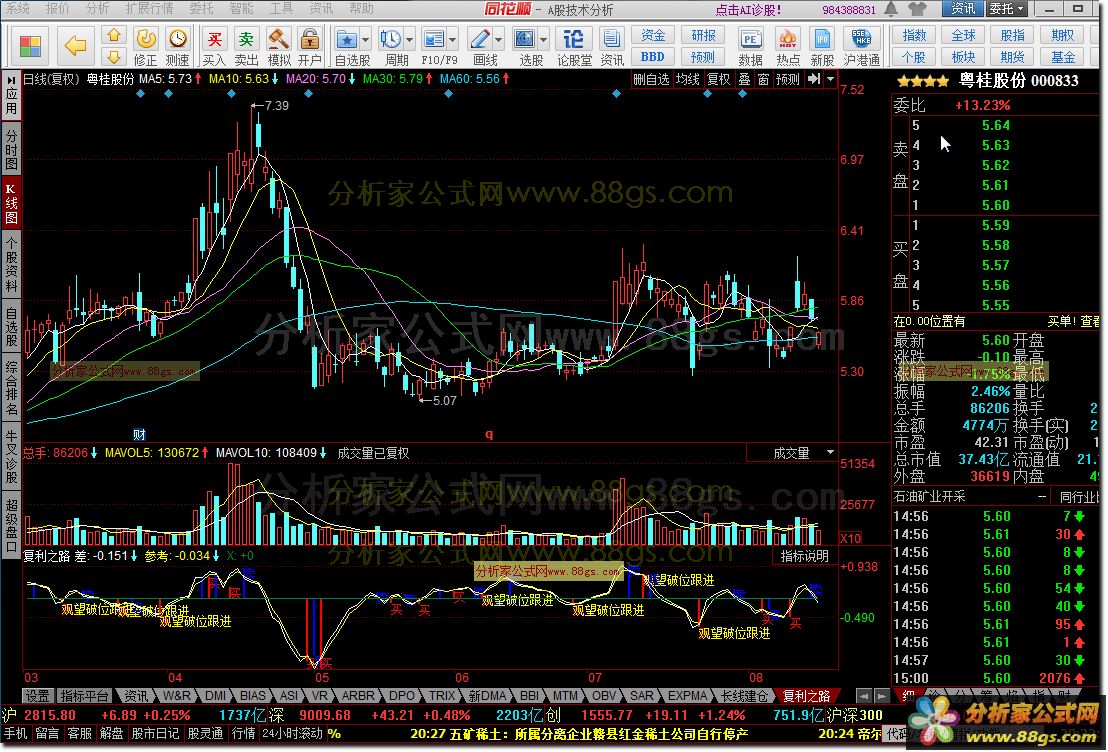The height and width of the screenshot is (752, 1108).
Task: Run the 测速 speed test
Action: point(177,47)
